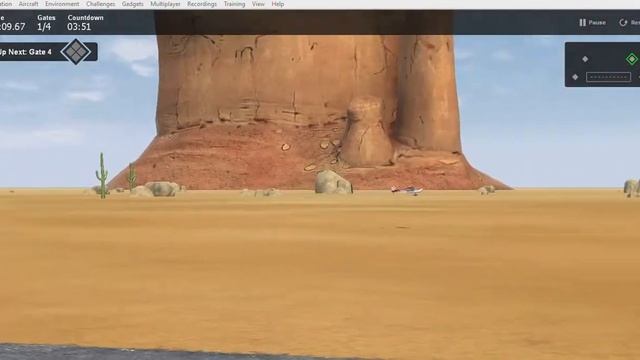
Task: Open the Multiplayer menu
Action: [x=165, y=4]
